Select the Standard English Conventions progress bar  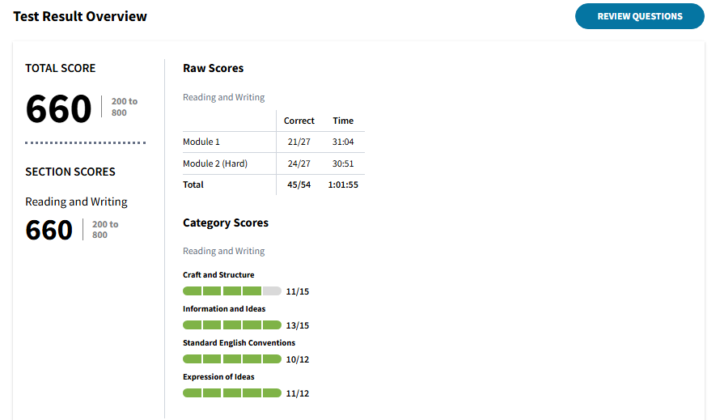tap(232, 359)
